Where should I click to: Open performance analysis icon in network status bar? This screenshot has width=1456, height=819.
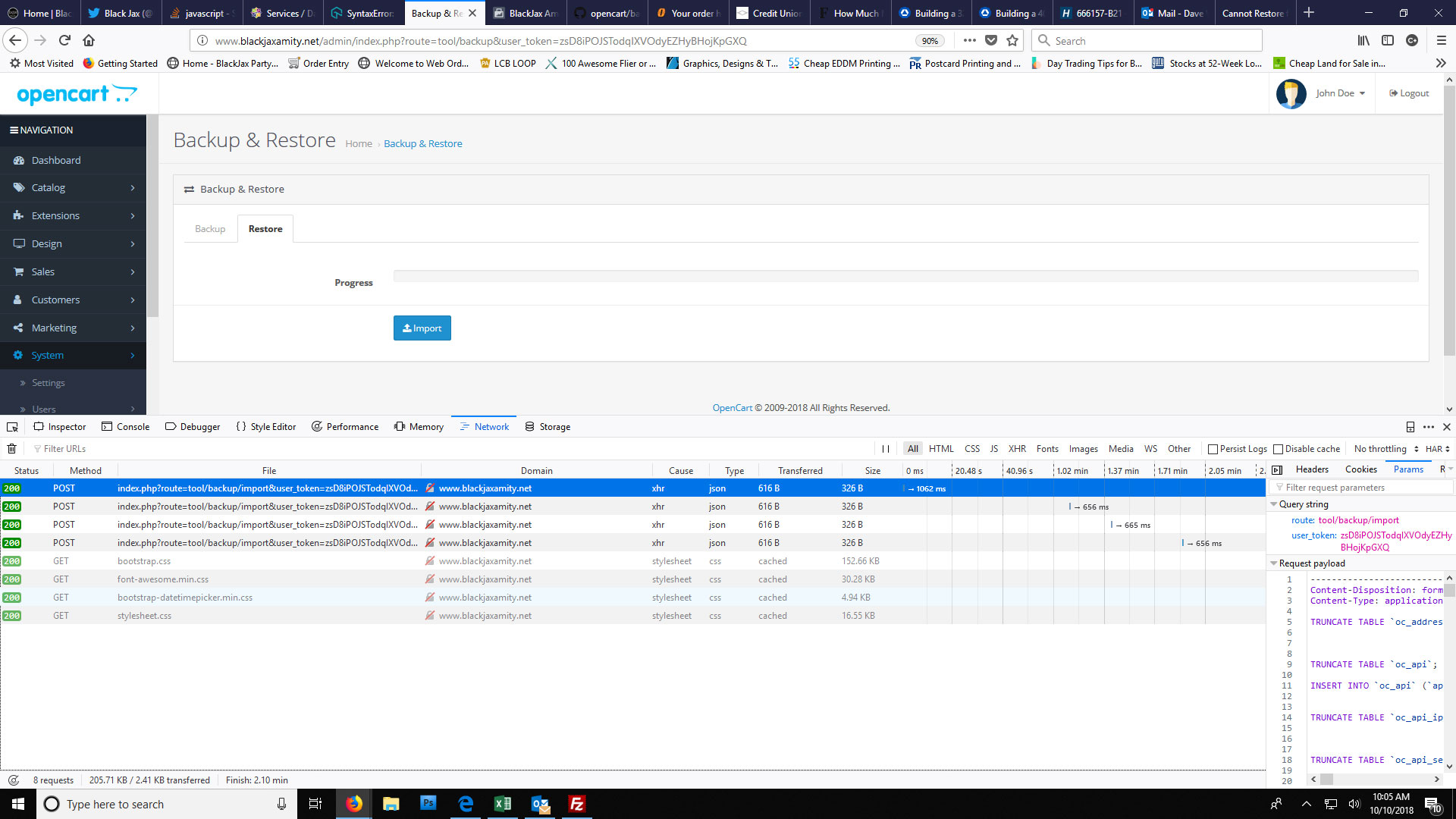tap(14, 780)
